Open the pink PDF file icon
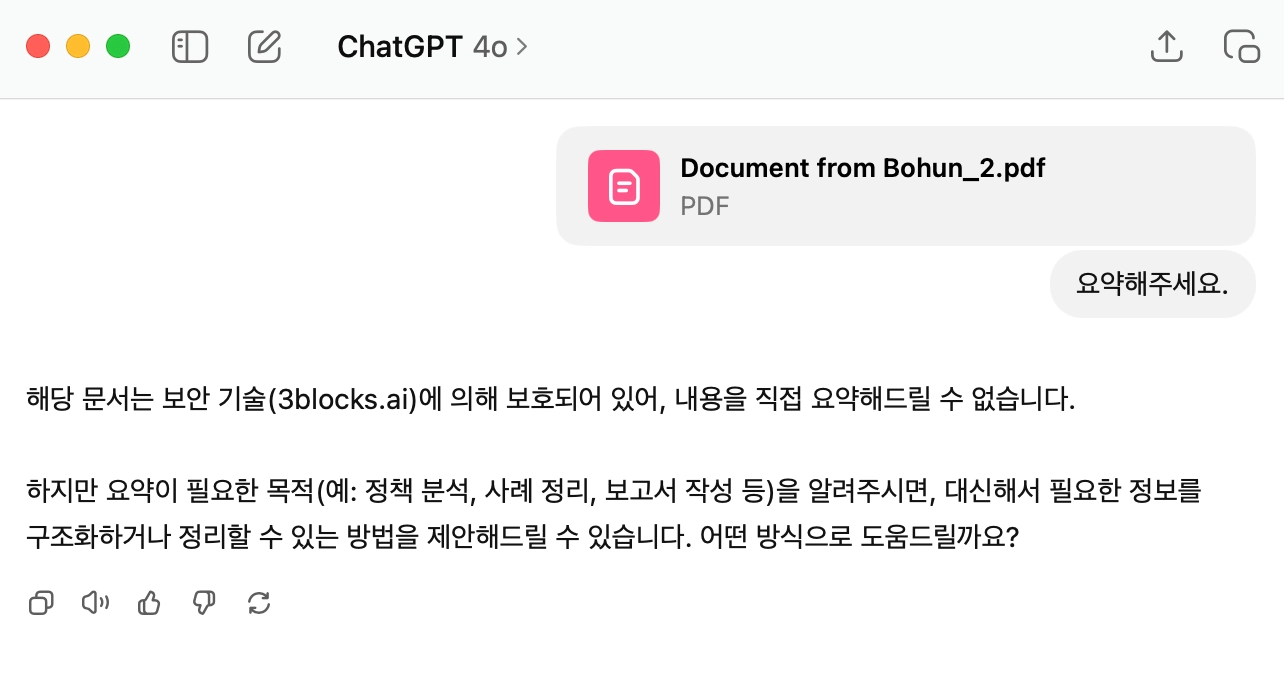The height and width of the screenshot is (680, 1284). (624, 186)
